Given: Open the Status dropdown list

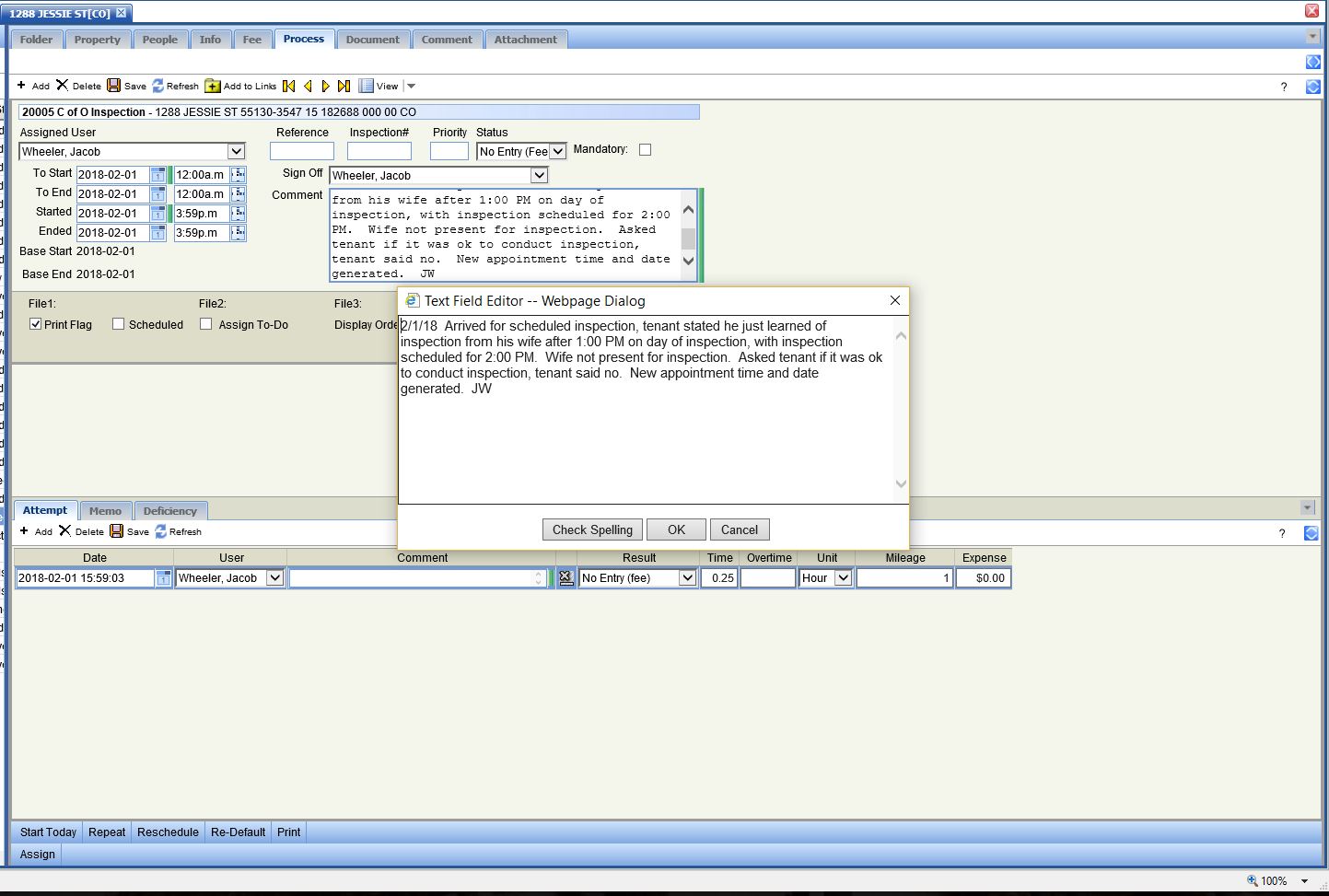Looking at the screenshot, I should point(557,152).
